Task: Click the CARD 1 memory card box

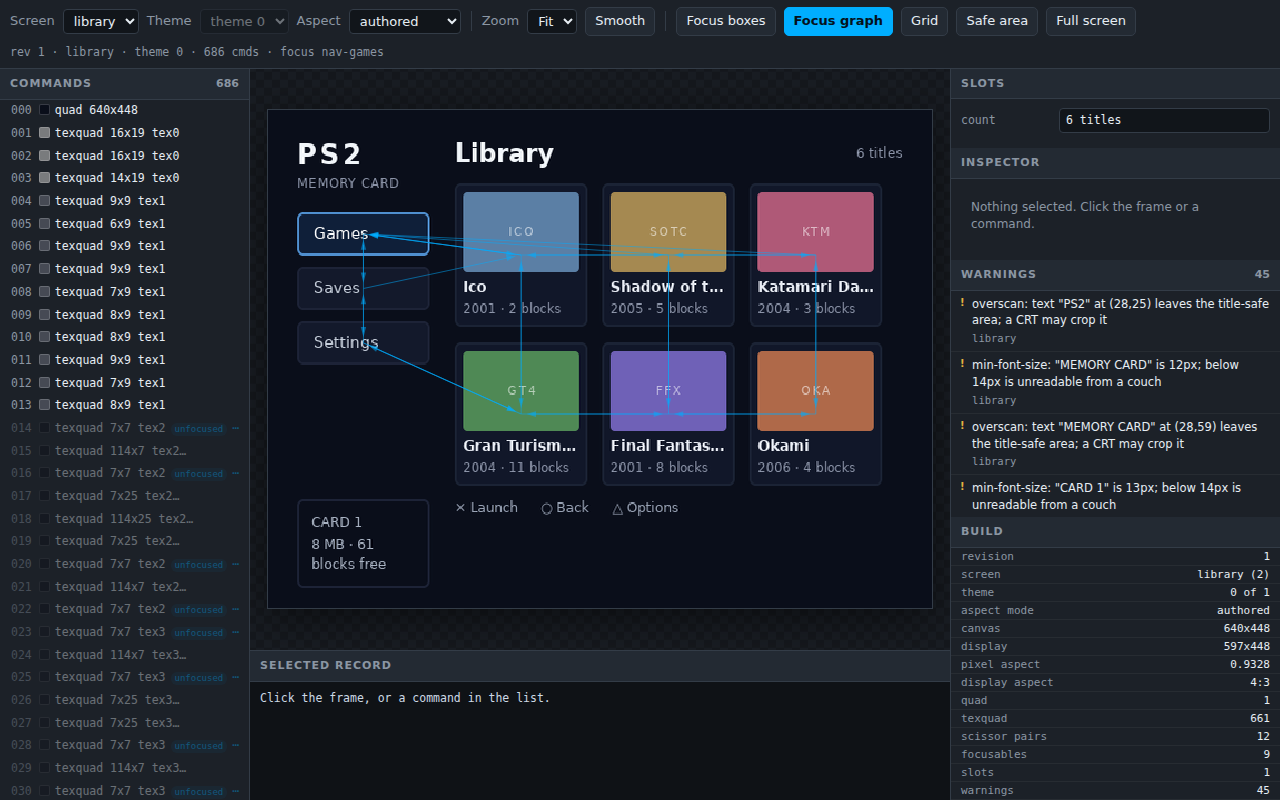Action: coord(363,544)
